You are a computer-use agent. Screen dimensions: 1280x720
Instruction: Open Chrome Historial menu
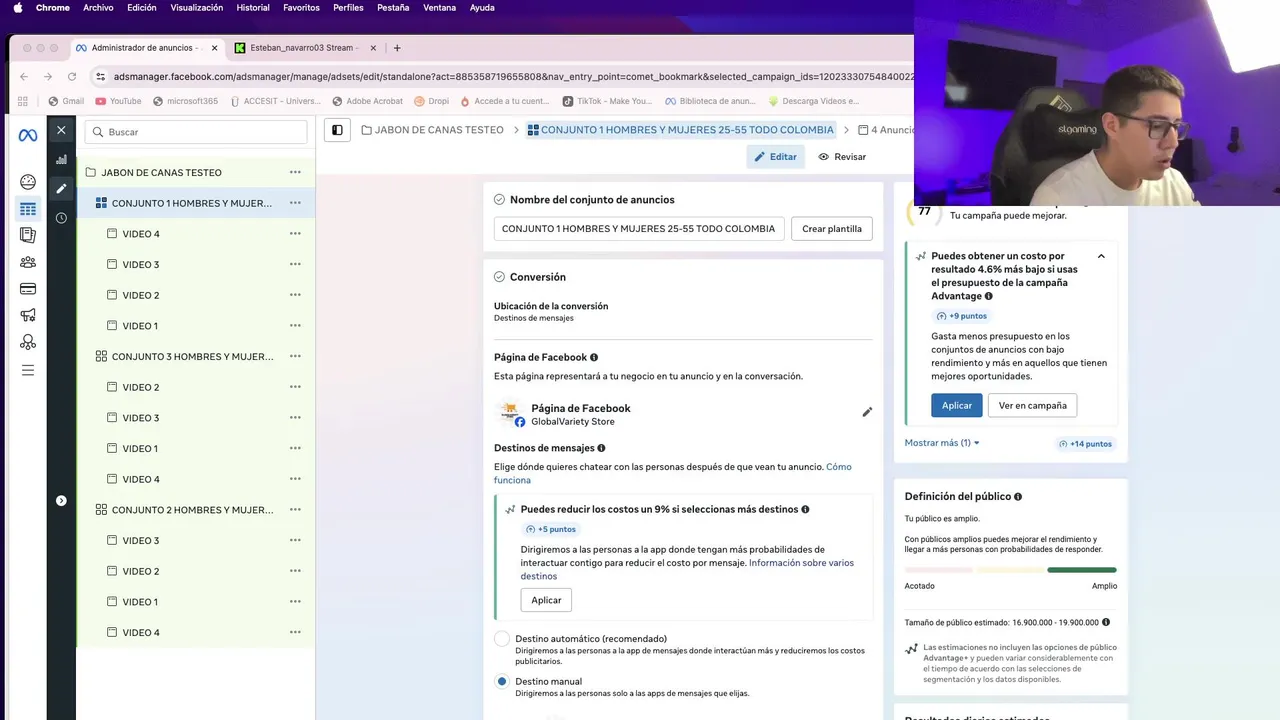pos(253,7)
